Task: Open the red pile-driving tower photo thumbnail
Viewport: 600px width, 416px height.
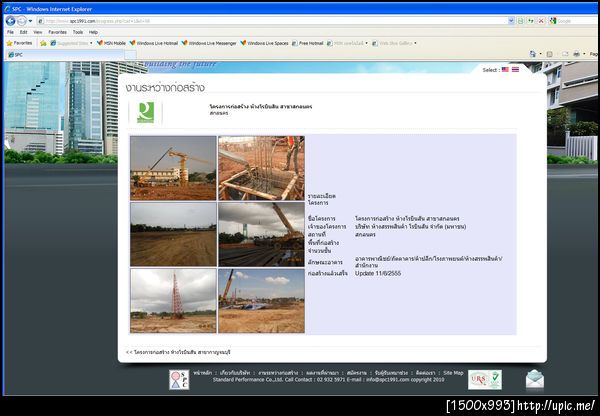Action: tap(173, 300)
